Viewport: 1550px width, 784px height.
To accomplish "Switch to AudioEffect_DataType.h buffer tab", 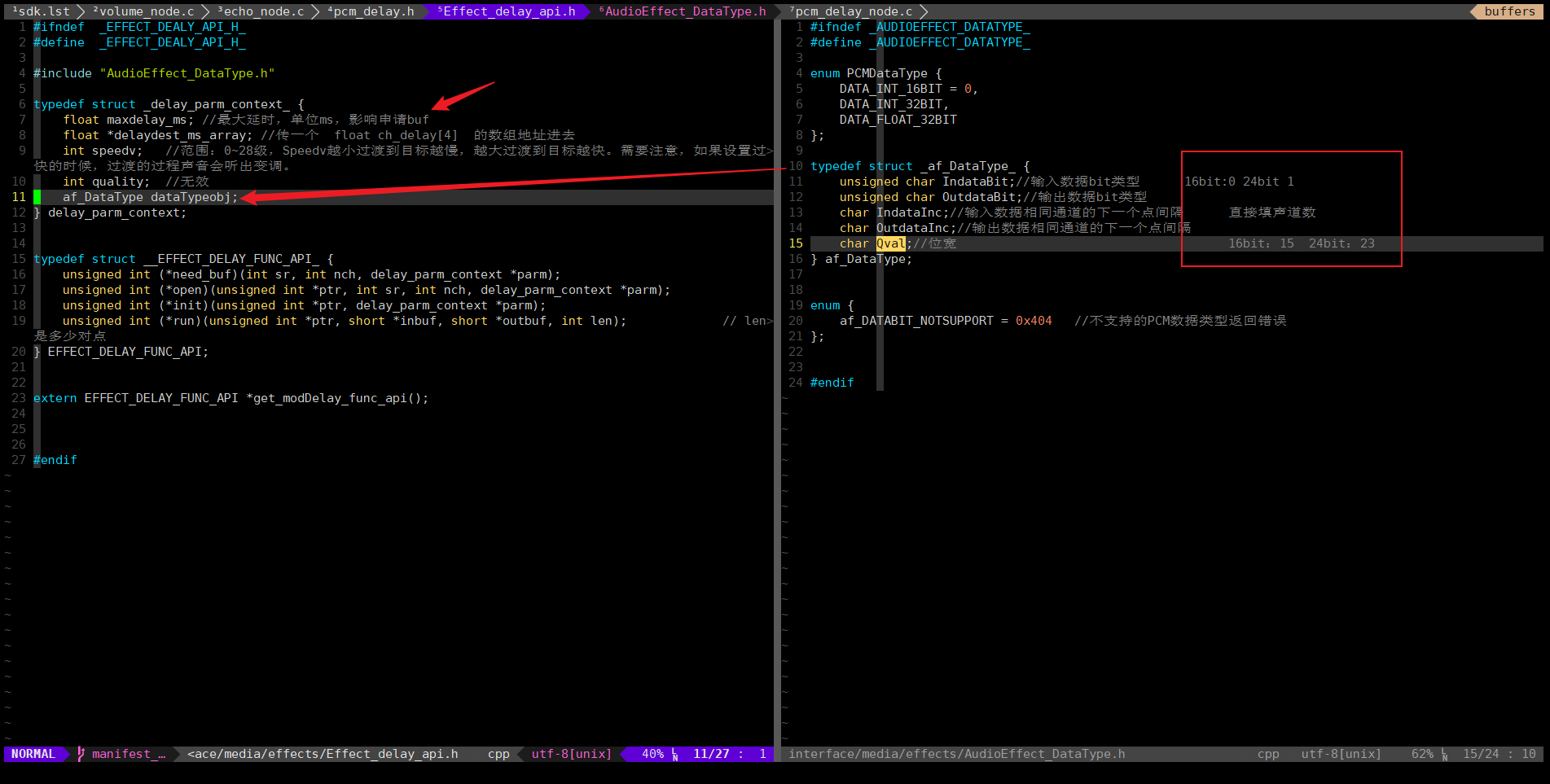I will coord(683,11).
